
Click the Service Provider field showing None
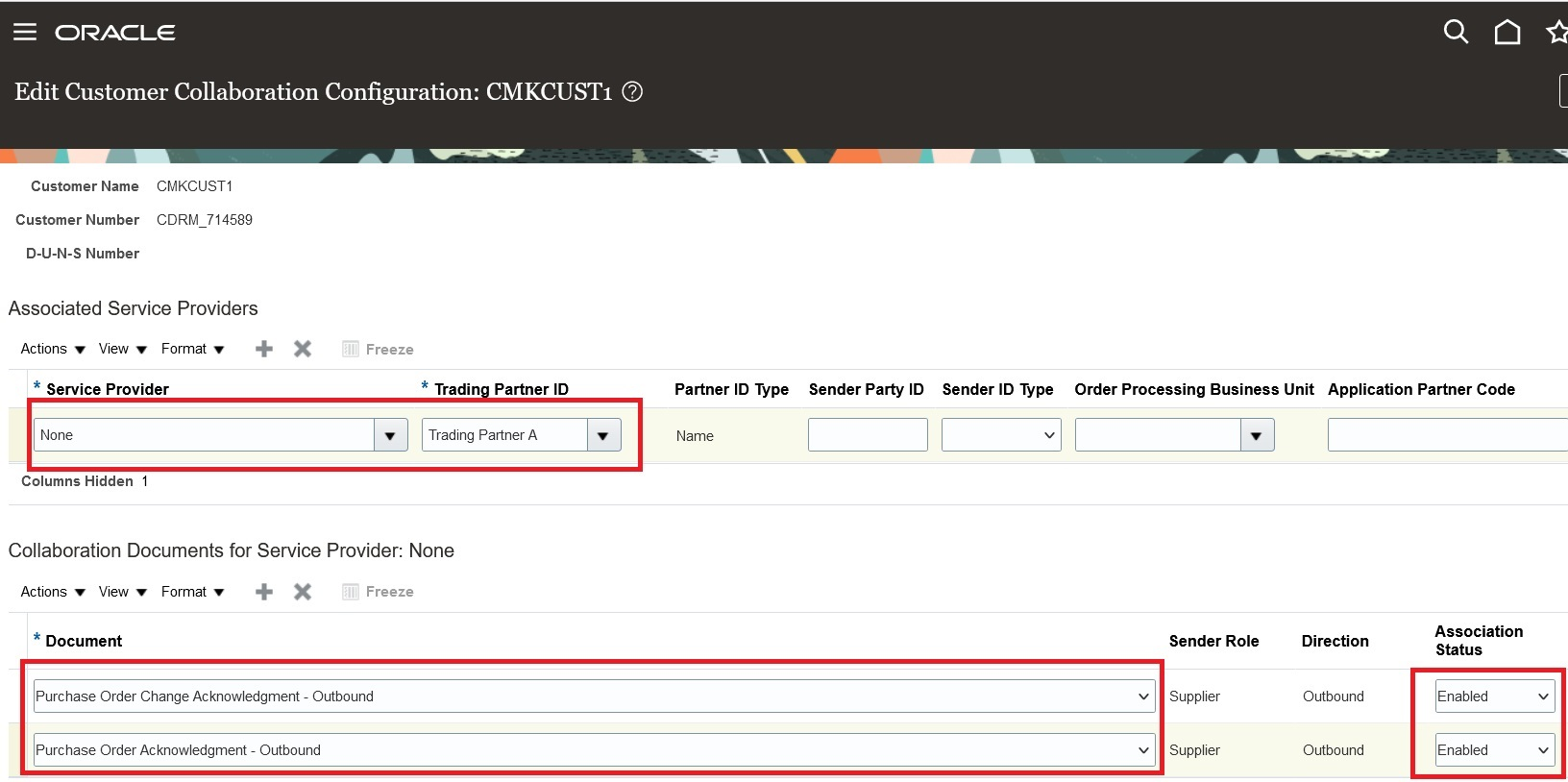(x=204, y=435)
